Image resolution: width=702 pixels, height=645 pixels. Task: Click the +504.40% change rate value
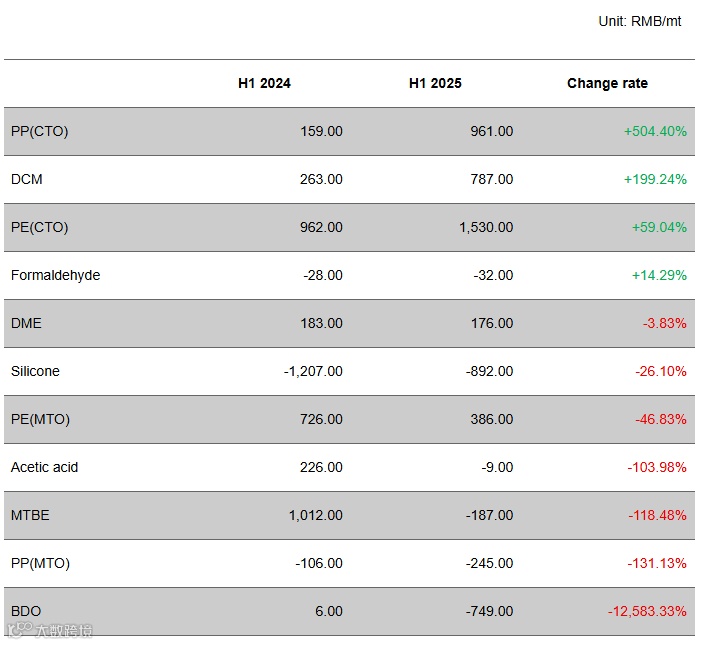[655, 131]
